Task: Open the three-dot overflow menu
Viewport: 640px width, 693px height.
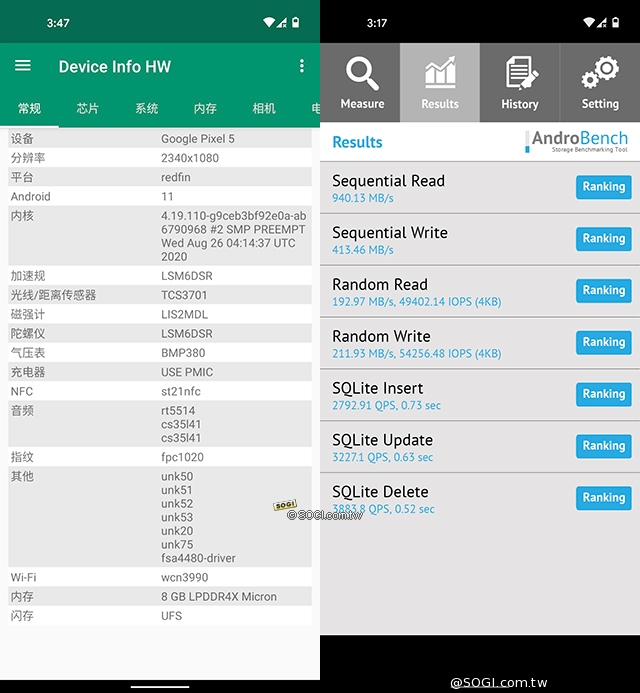Action: pyautogui.click(x=302, y=66)
